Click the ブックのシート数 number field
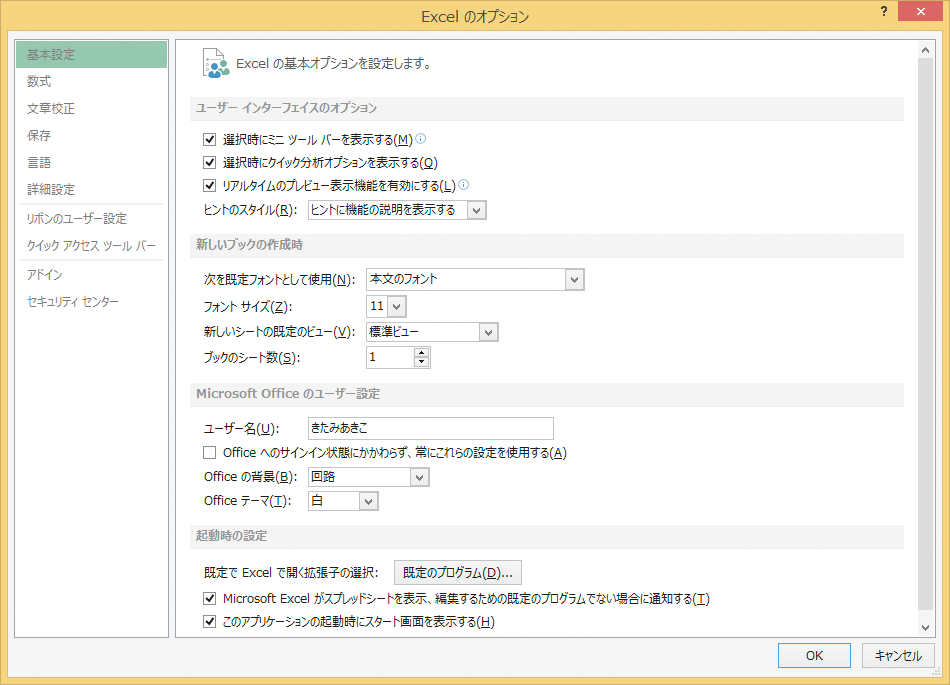 tap(391, 357)
